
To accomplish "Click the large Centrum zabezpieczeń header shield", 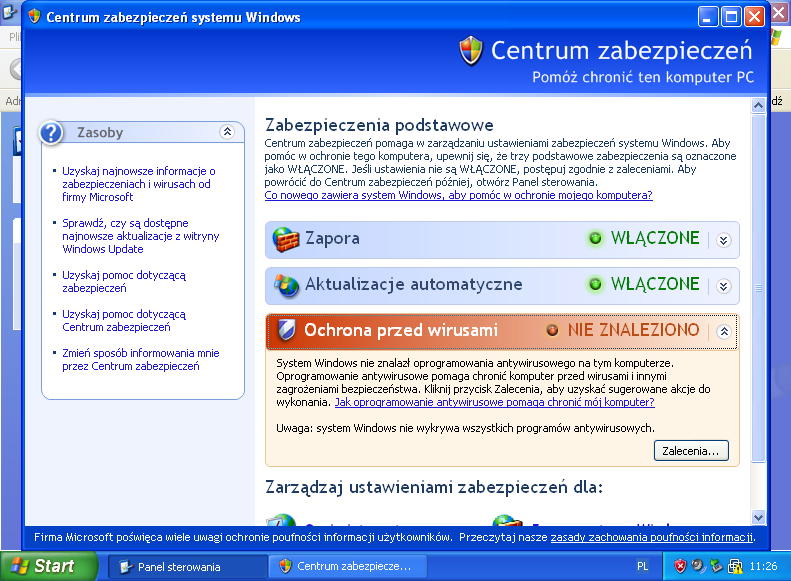I will coord(471,50).
